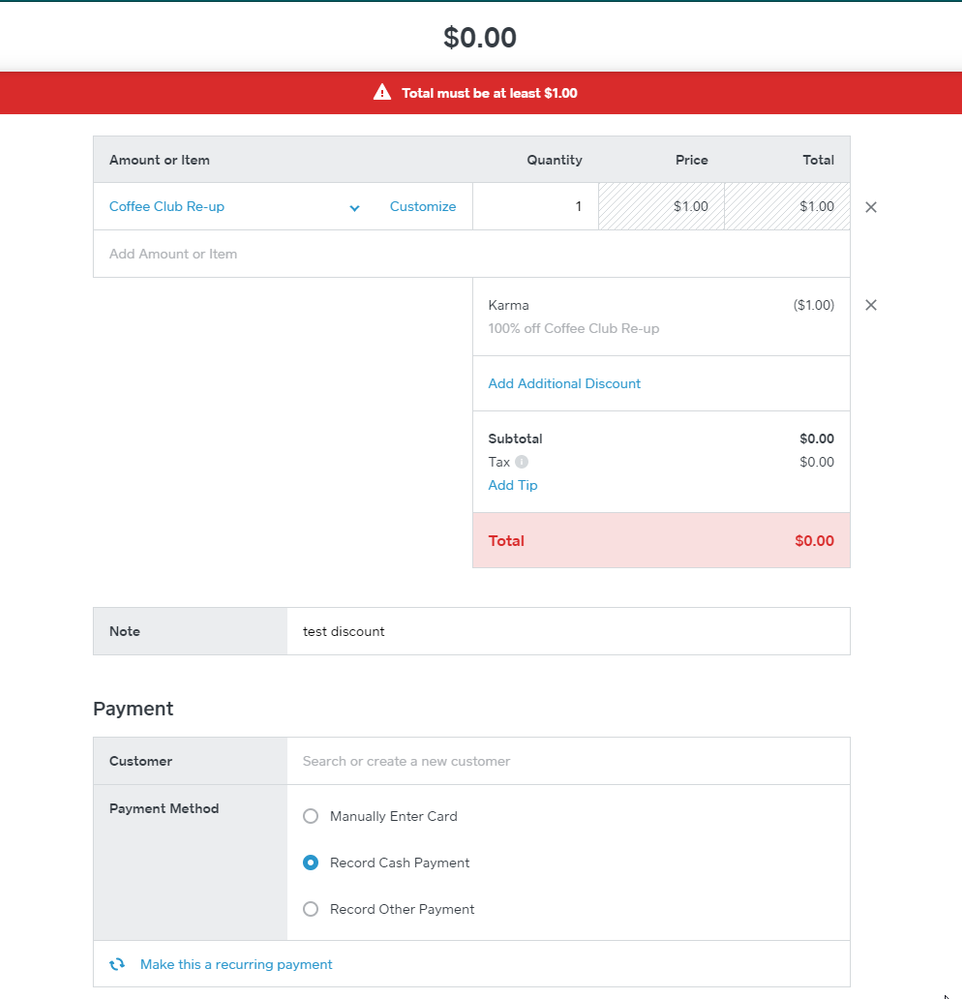Click the item Price field showing $1.00

coord(661,207)
